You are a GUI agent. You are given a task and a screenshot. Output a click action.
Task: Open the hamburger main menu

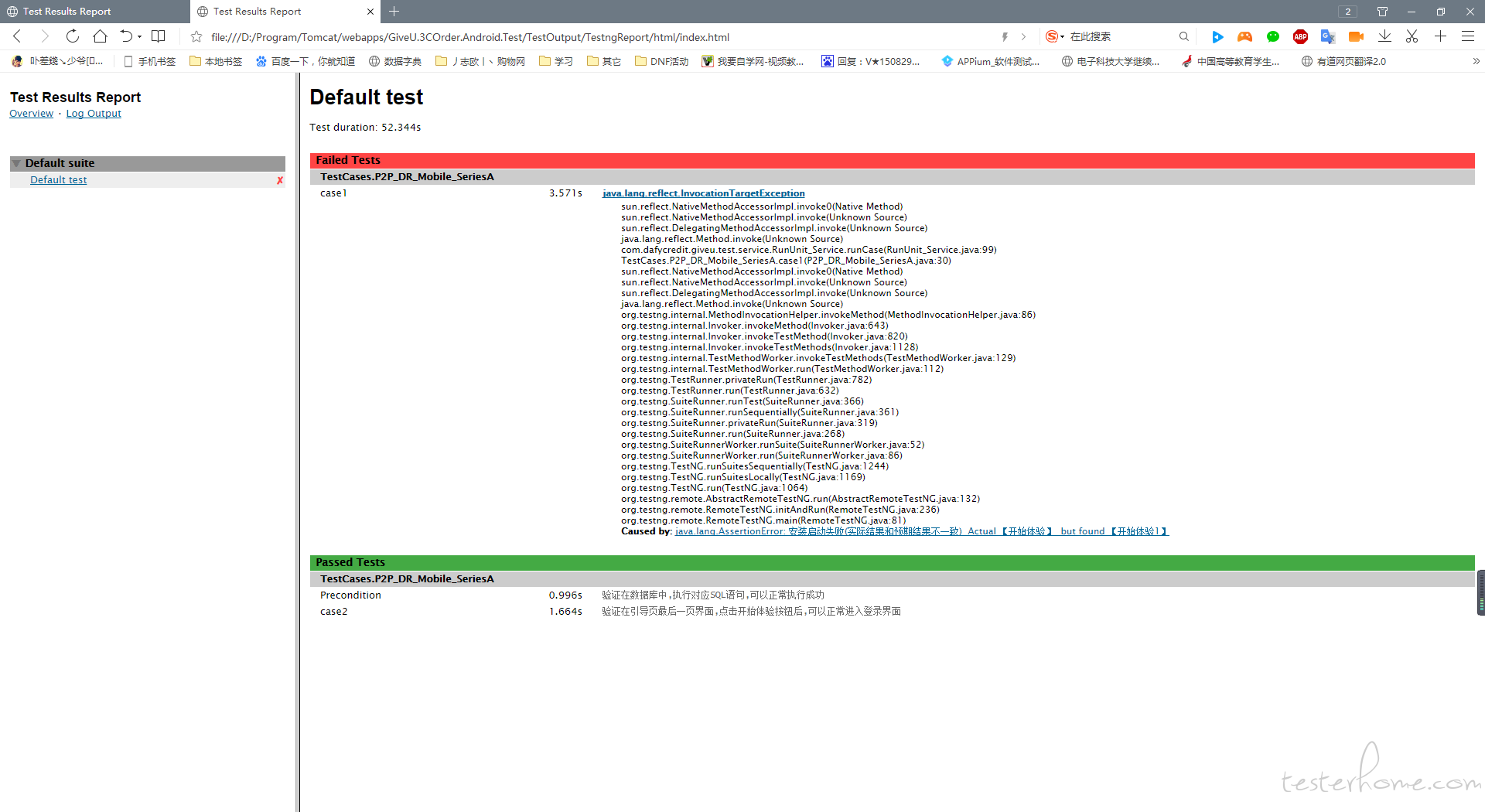[1467, 36]
